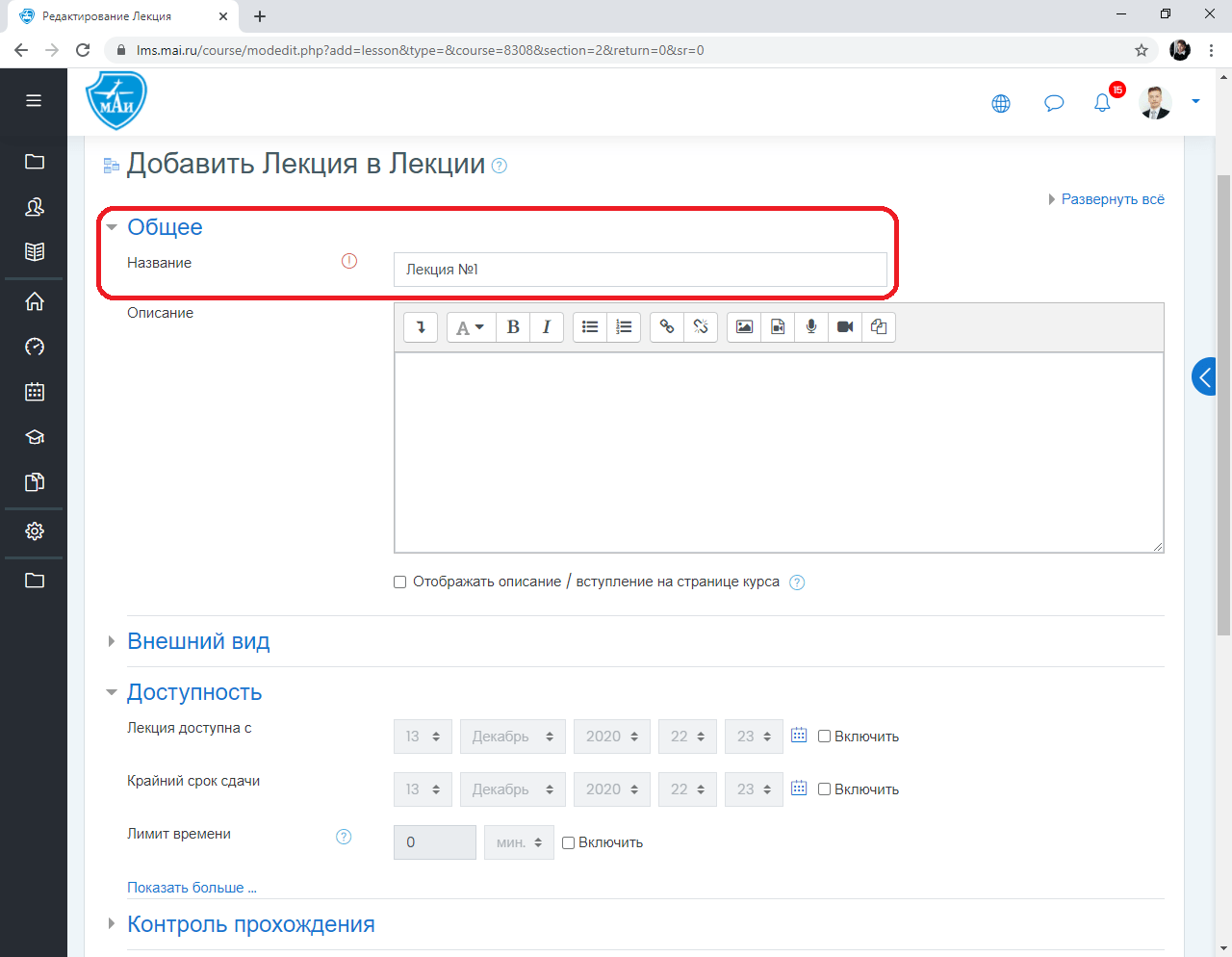
Task: Open the last folder icon in the sidebar
Action: [35, 581]
